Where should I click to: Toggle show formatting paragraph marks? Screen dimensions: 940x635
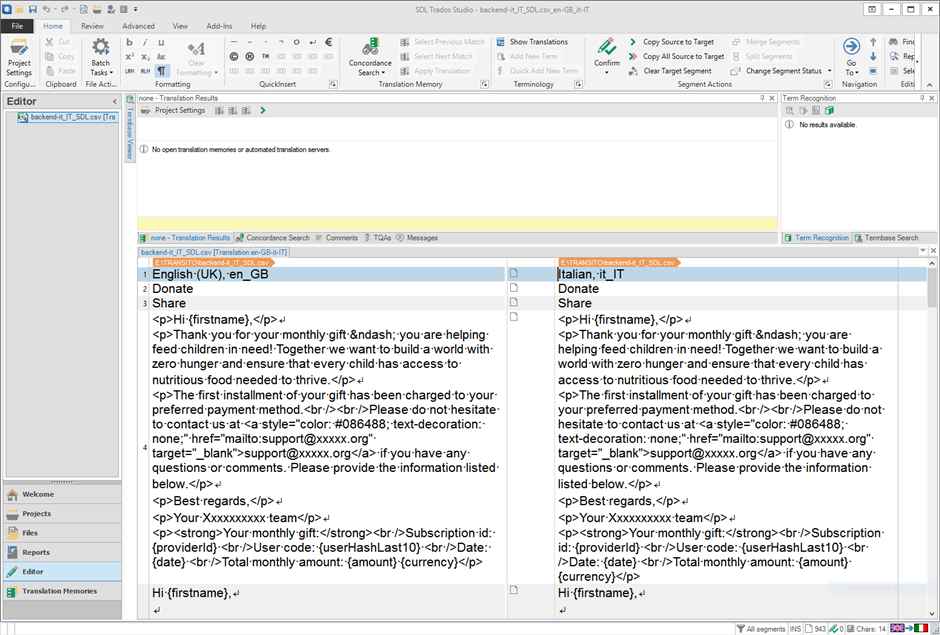161,71
